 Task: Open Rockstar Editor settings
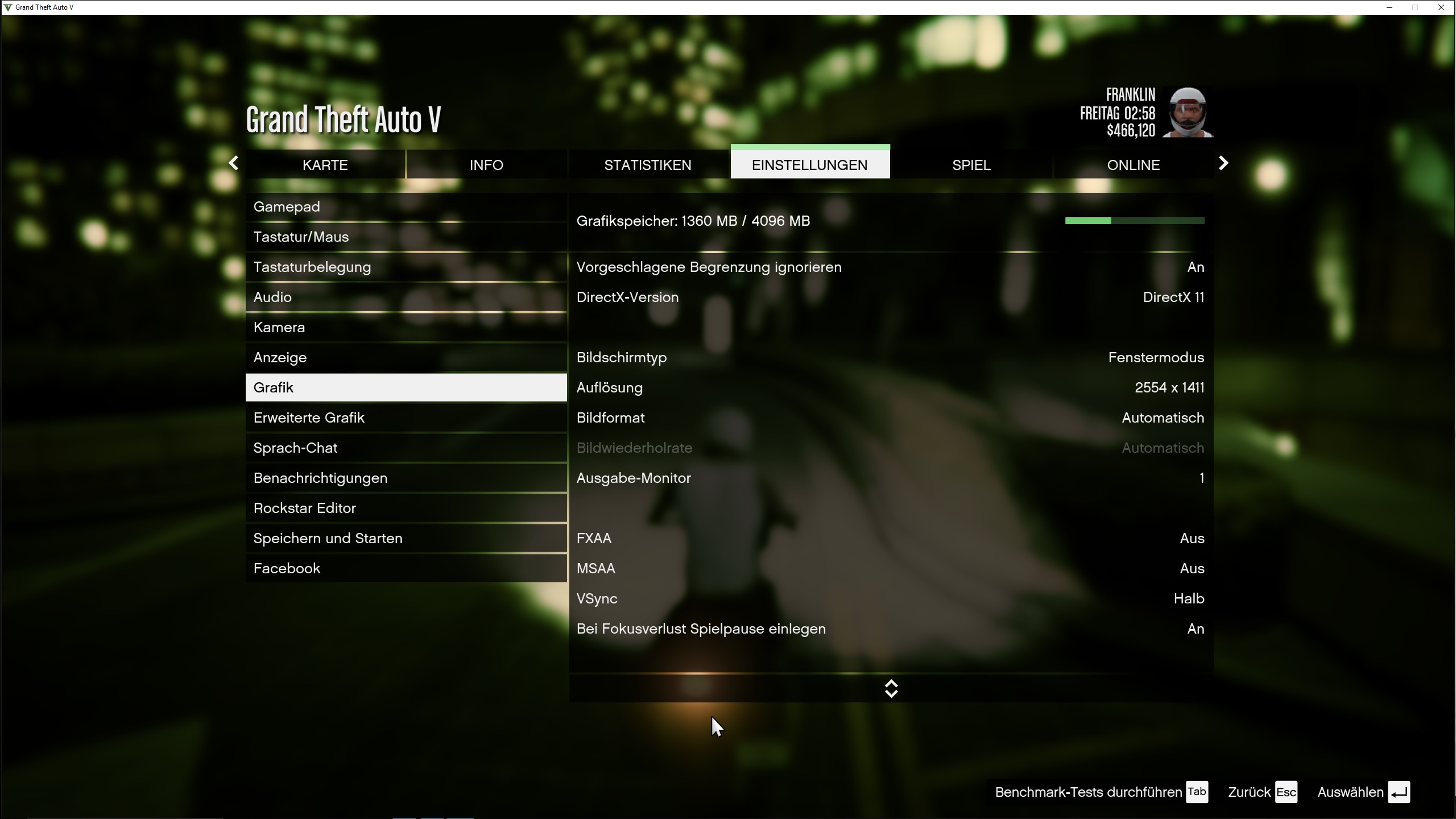(x=406, y=508)
